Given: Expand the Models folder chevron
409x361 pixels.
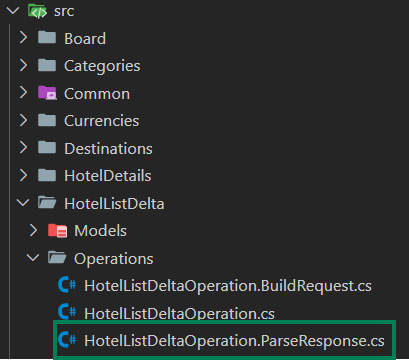Looking at the screenshot, I should tap(33, 230).
